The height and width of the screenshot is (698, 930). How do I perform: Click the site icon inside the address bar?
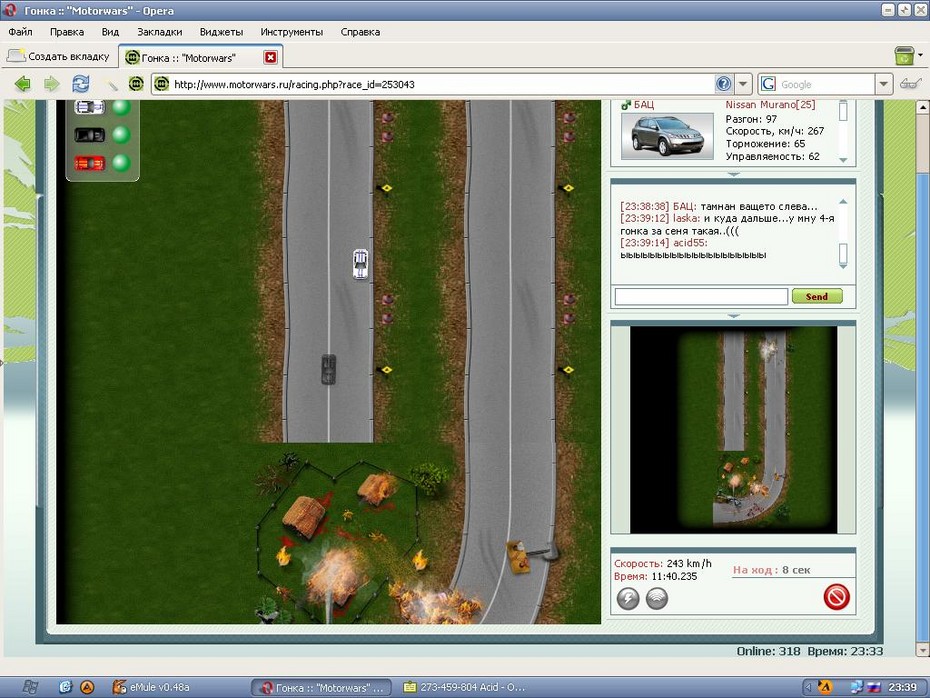coord(161,84)
